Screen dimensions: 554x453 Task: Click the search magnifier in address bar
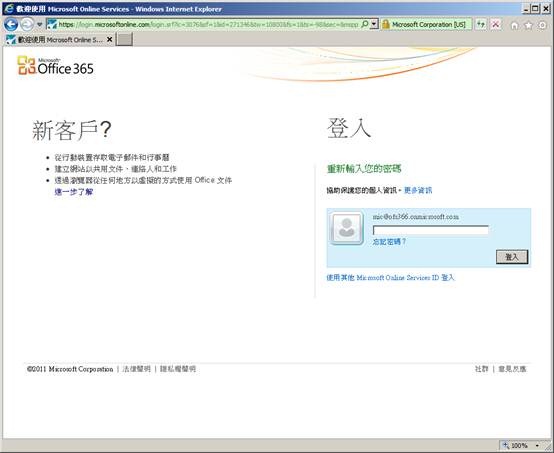[365, 24]
